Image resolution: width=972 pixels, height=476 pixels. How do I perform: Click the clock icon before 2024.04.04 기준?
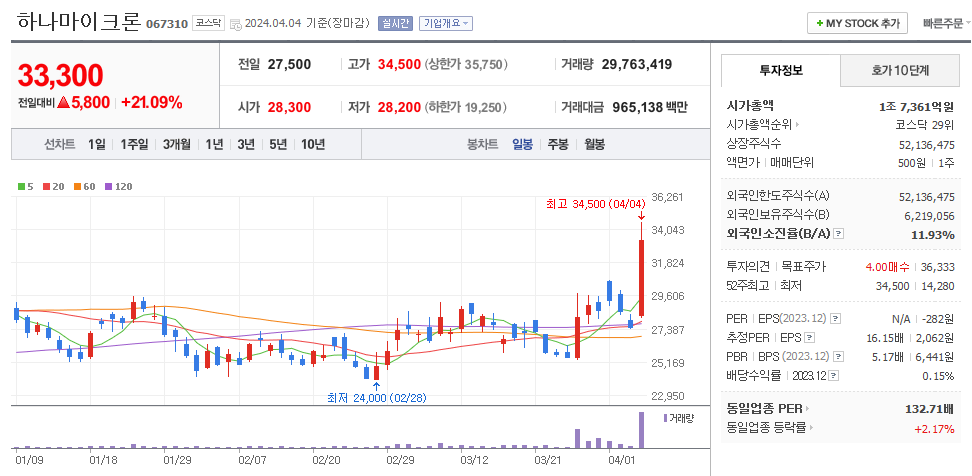coord(236,24)
